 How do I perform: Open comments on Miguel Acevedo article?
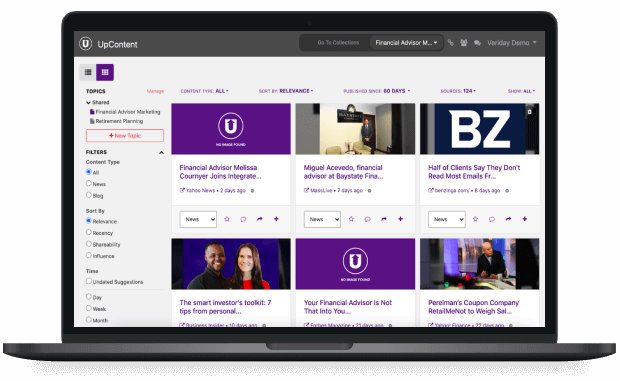368,219
